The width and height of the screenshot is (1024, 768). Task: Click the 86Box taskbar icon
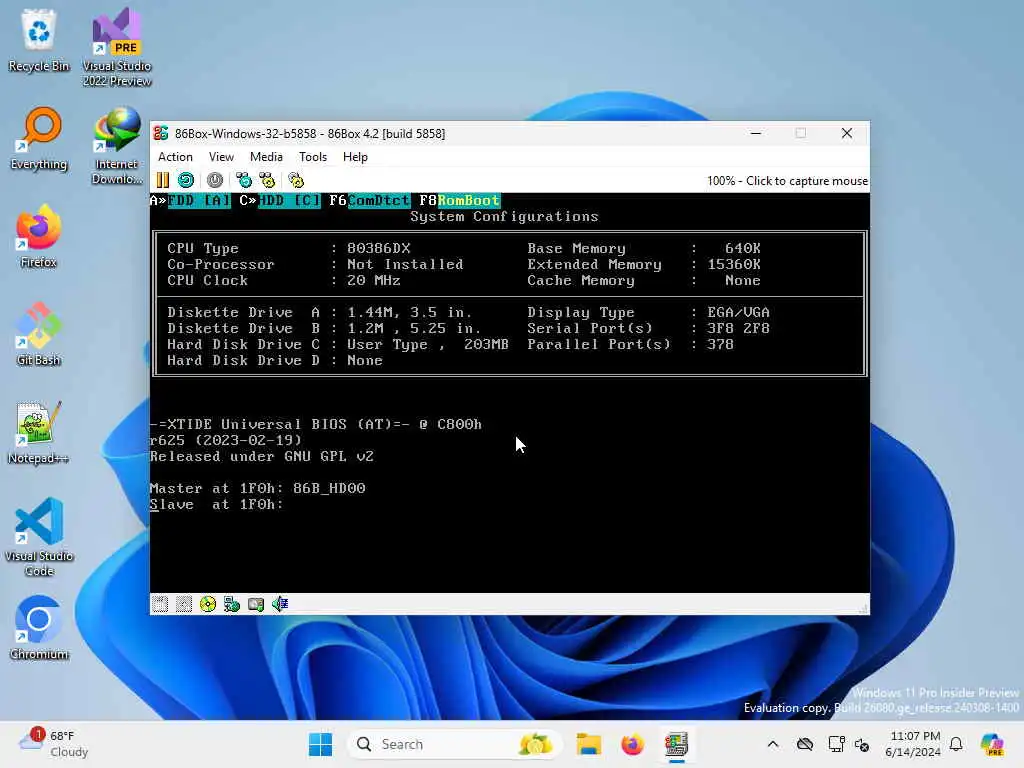point(677,744)
